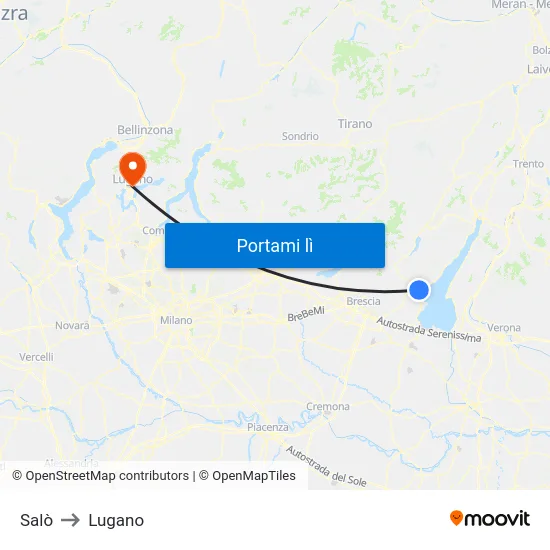Select the Piacenza label
This screenshot has width=550, height=550.
pos(268,427)
